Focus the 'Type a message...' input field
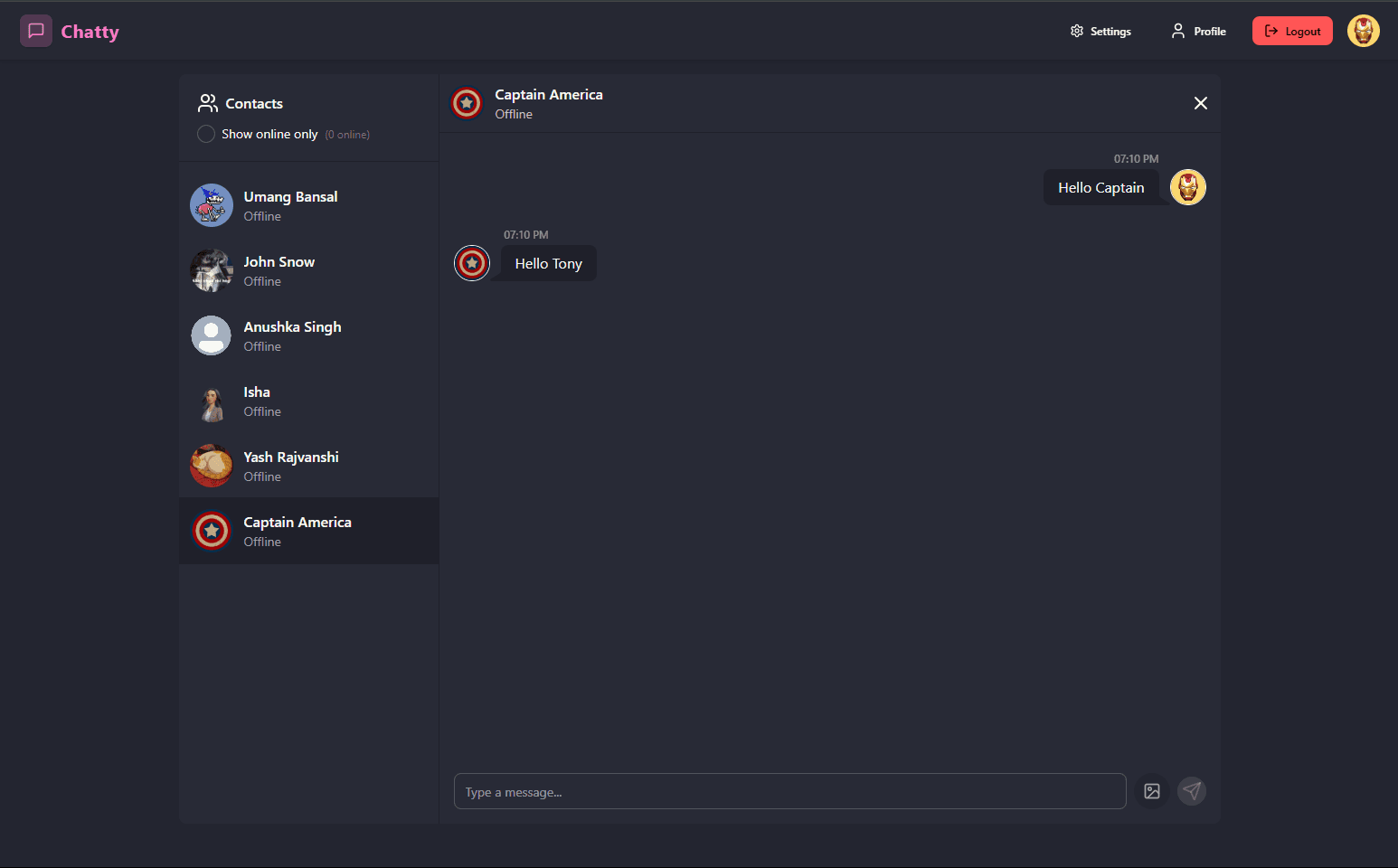Viewport: 1398px width, 868px height. 790,791
